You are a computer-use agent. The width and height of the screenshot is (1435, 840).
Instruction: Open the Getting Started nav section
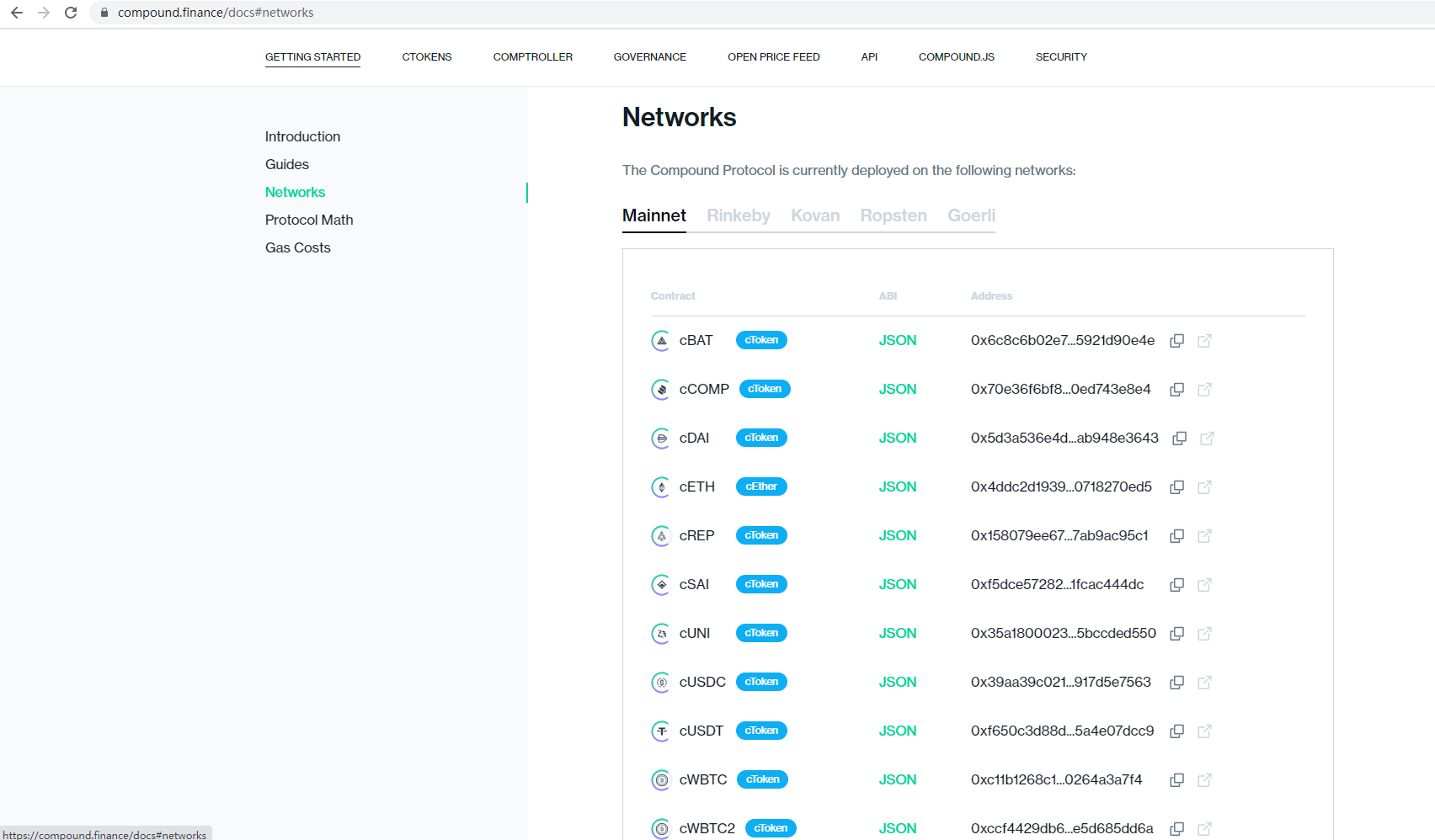[x=313, y=57]
